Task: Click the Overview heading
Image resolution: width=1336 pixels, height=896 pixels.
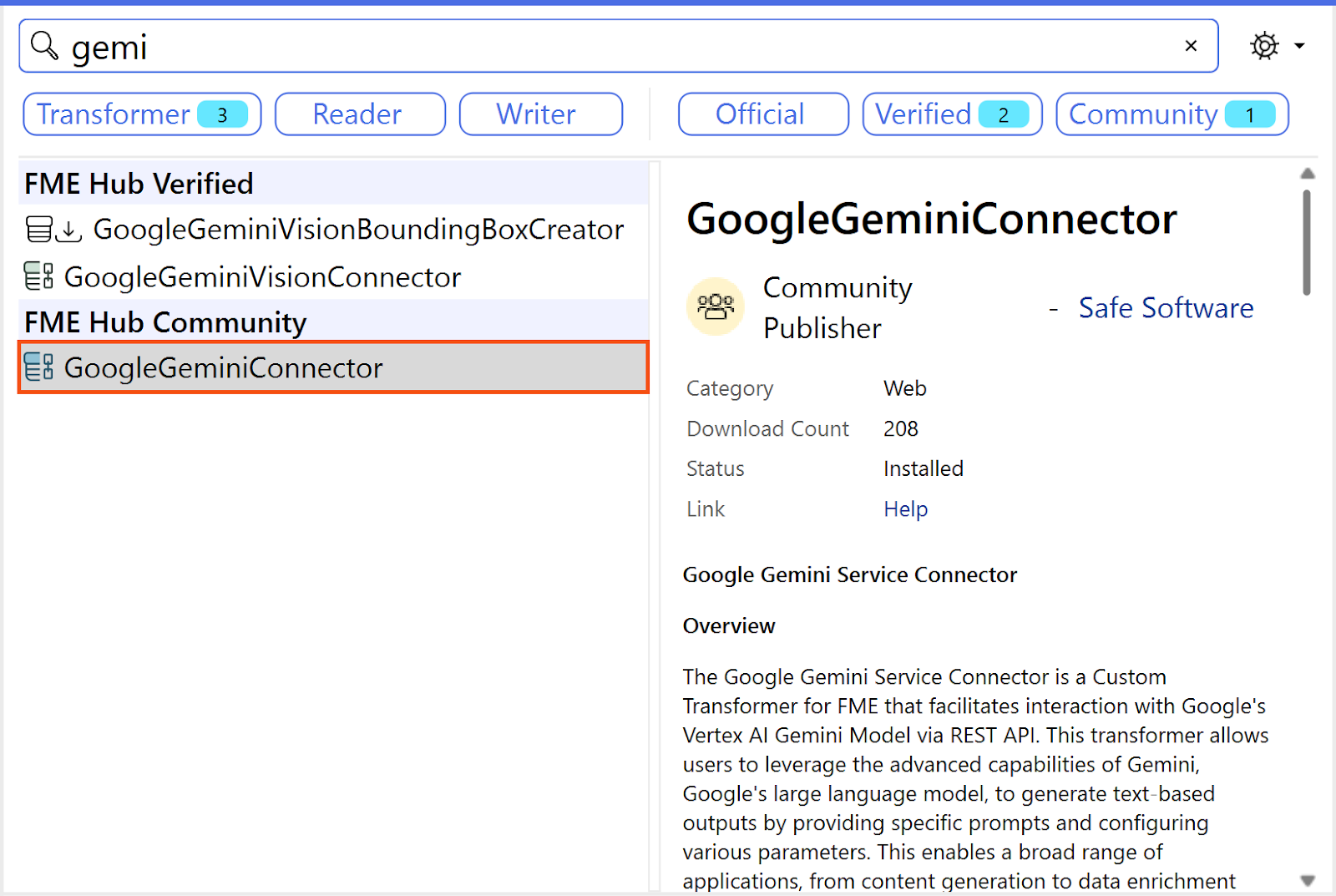Action: pyautogui.click(x=729, y=626)
